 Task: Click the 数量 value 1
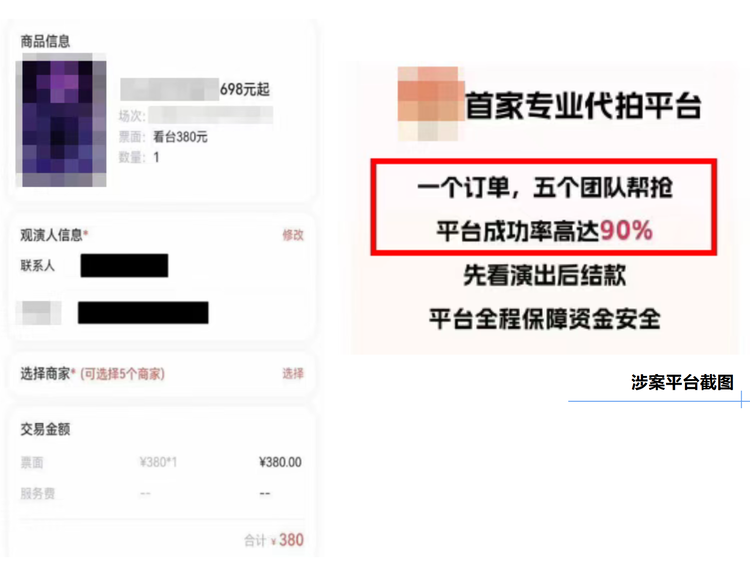pyautogui.click(x=156, y=157)
